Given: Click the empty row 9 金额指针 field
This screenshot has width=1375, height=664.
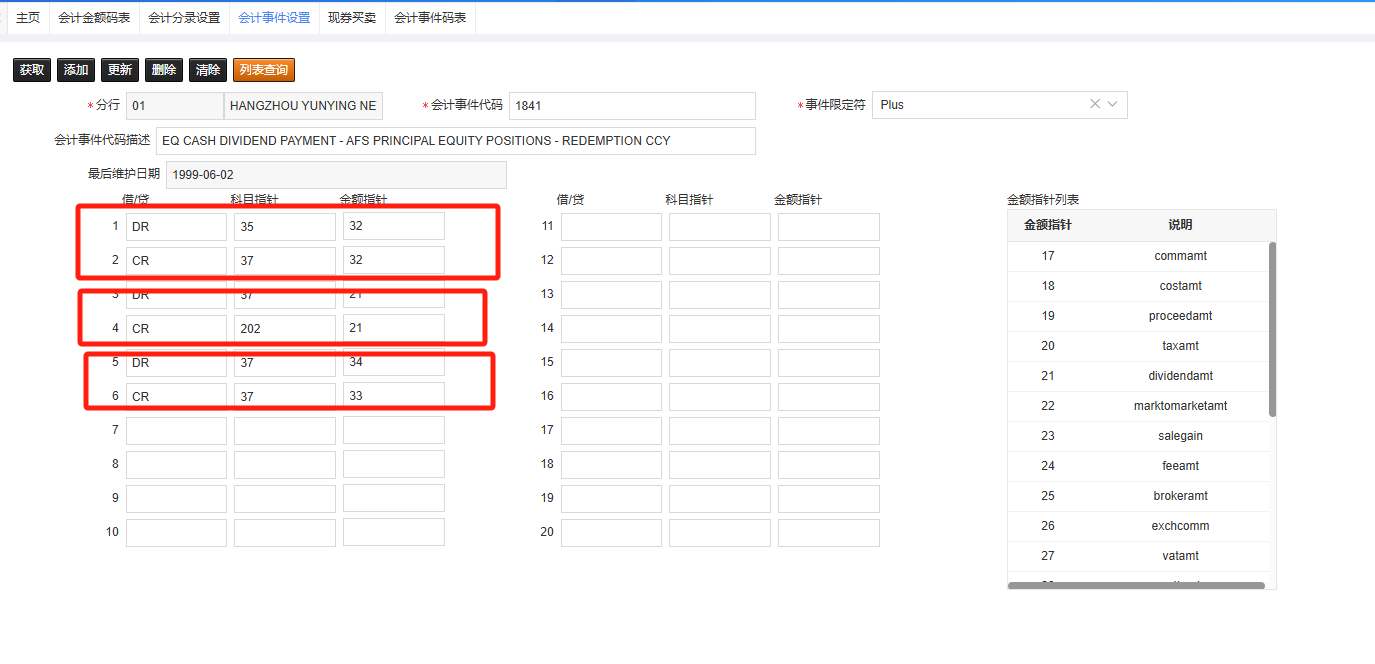Looking at the screenshot, I should pos(394,498).
